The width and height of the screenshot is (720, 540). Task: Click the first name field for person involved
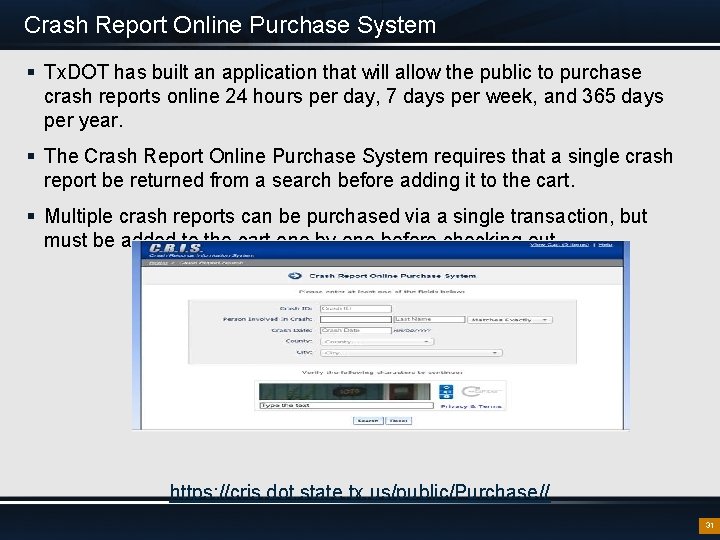pos(356,319)
